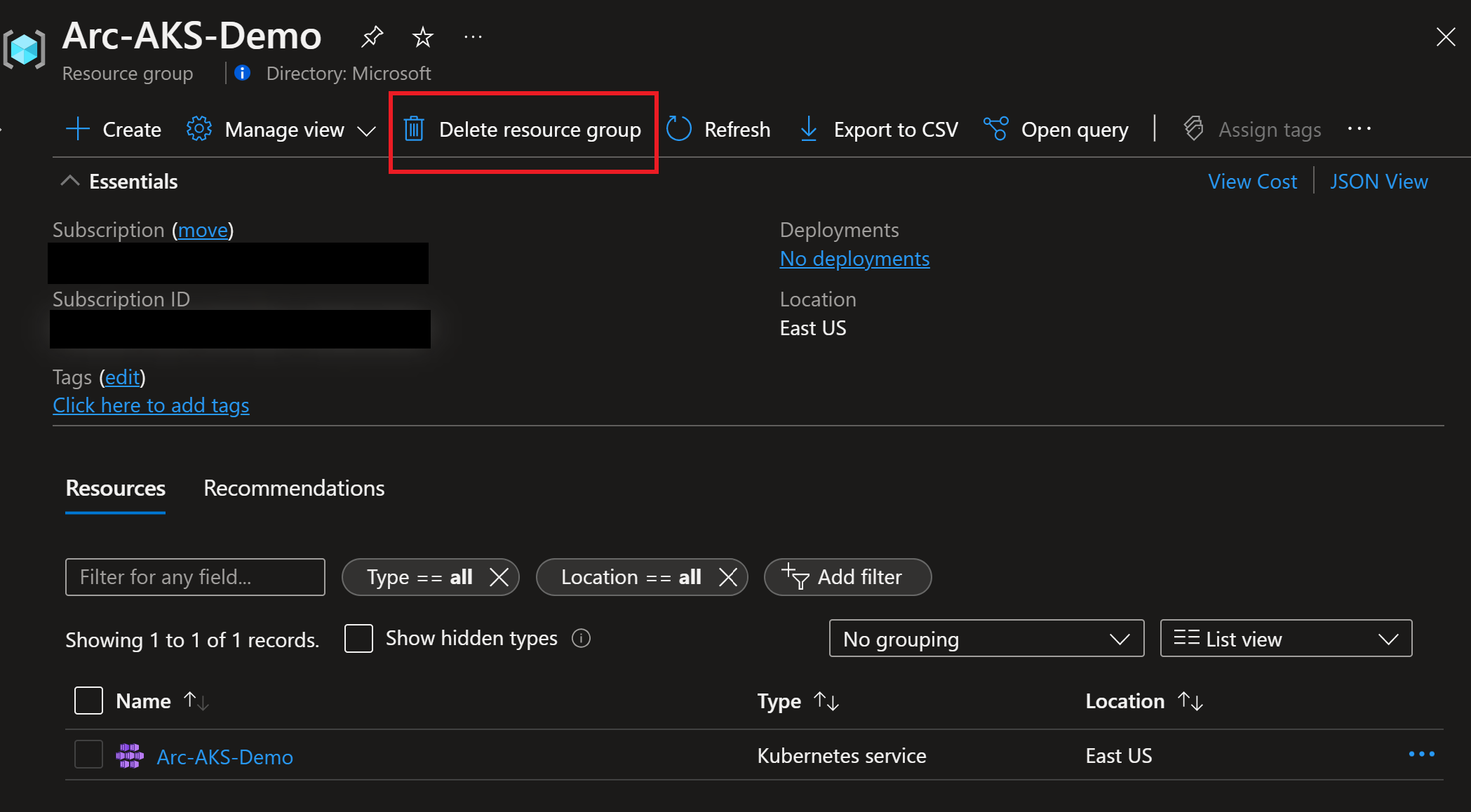
Task: Sort resources by Location column
Action: [1144, 701]
